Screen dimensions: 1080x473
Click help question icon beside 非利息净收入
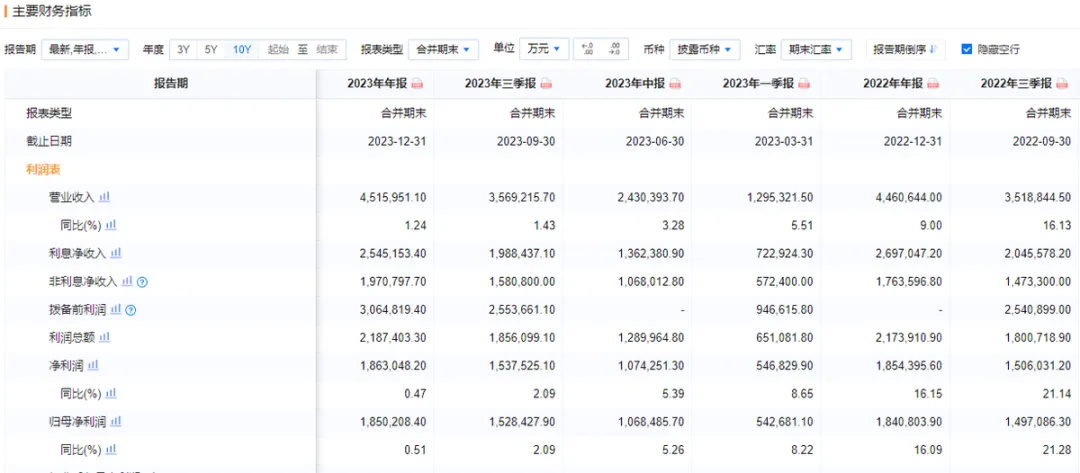click(143, 282)
